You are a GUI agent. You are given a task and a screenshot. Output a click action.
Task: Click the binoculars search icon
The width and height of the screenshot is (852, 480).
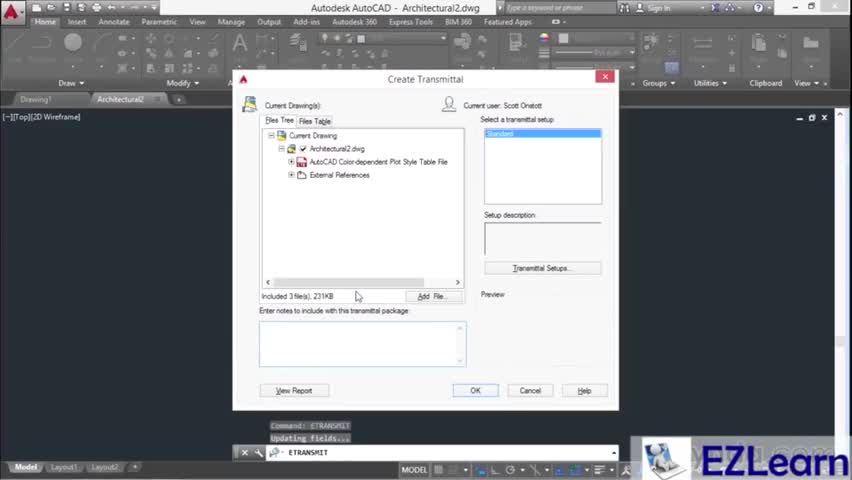pyautogui.click(x=624, y=8)
